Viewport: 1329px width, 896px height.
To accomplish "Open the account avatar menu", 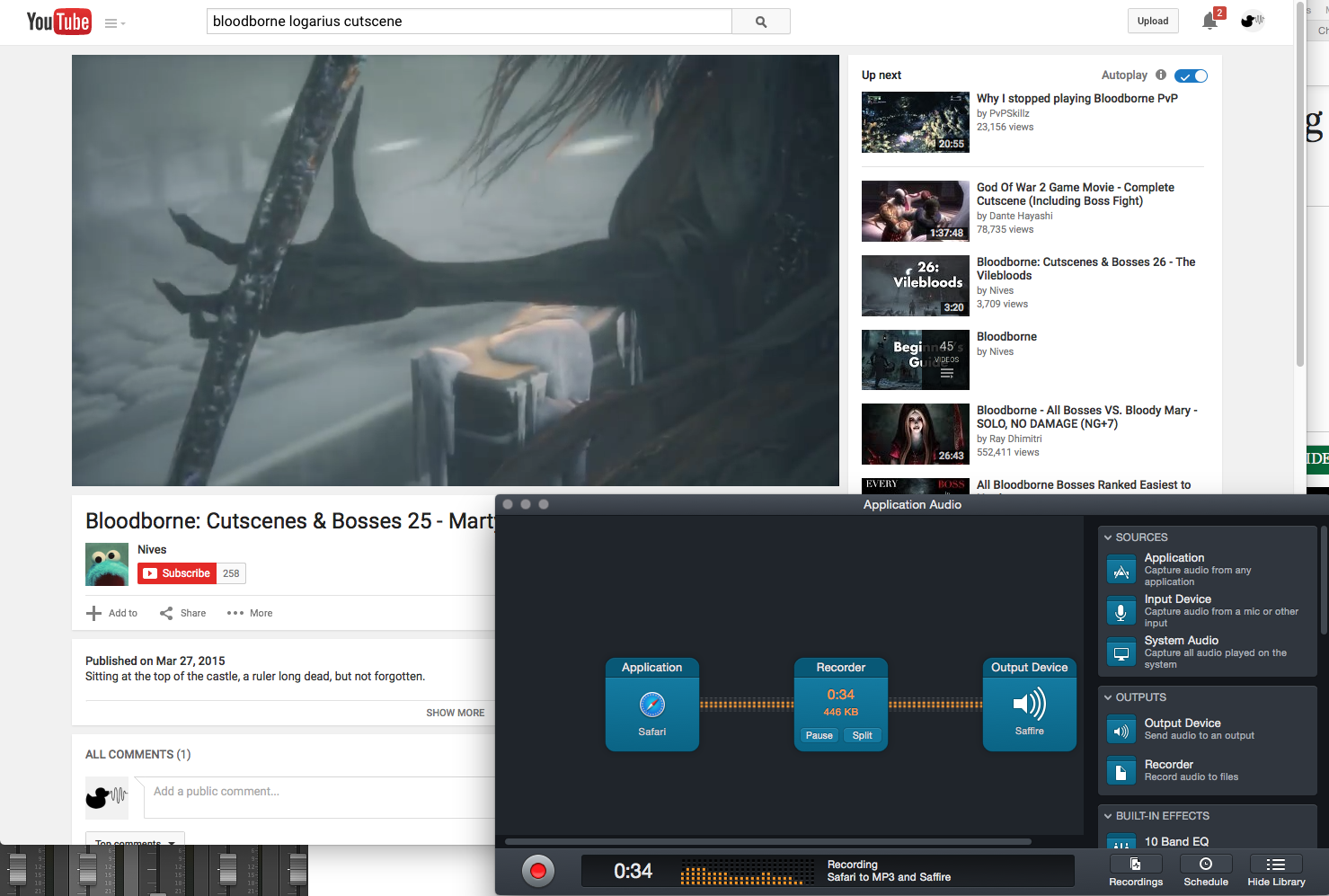I will (x=1252, y=21).
